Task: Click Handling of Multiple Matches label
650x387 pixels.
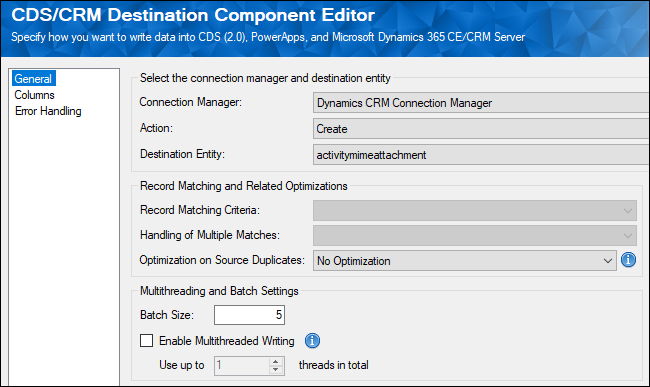Action: (210, 235)
